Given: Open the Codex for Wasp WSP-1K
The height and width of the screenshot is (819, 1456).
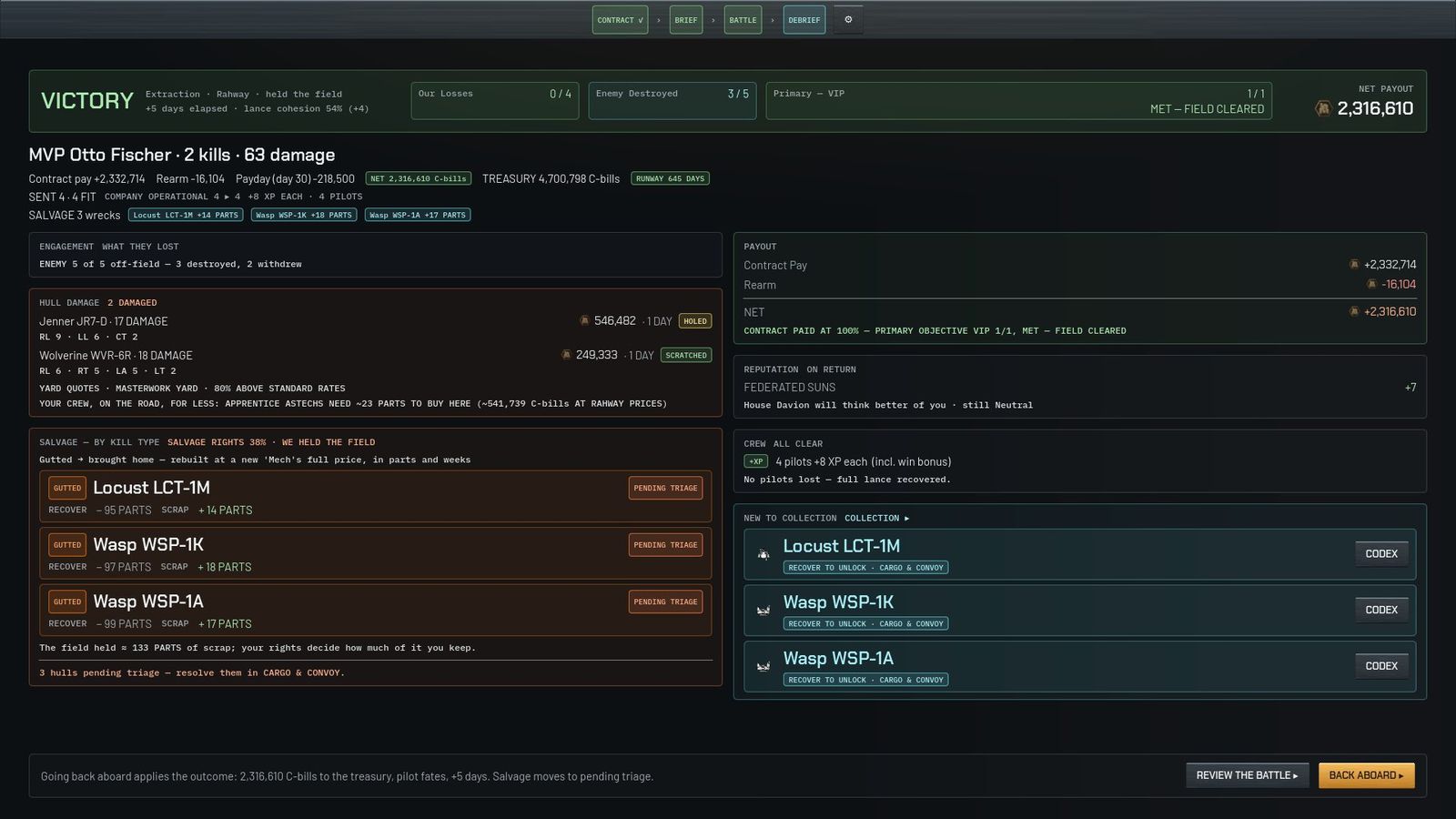Looking at the screenshot, I should pyautogui.click(x=1381, y=610).
